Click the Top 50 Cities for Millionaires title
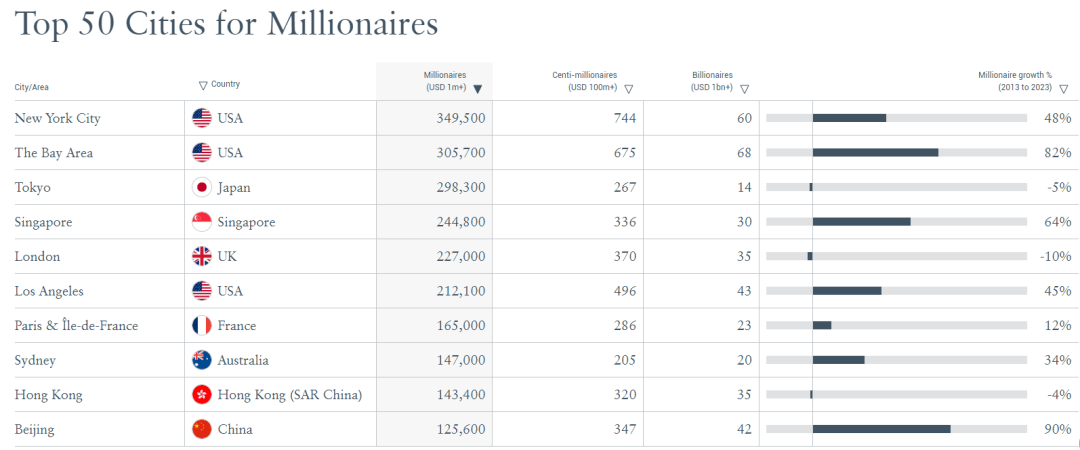Screen dimensions: 1080x450 pos(227,25)
